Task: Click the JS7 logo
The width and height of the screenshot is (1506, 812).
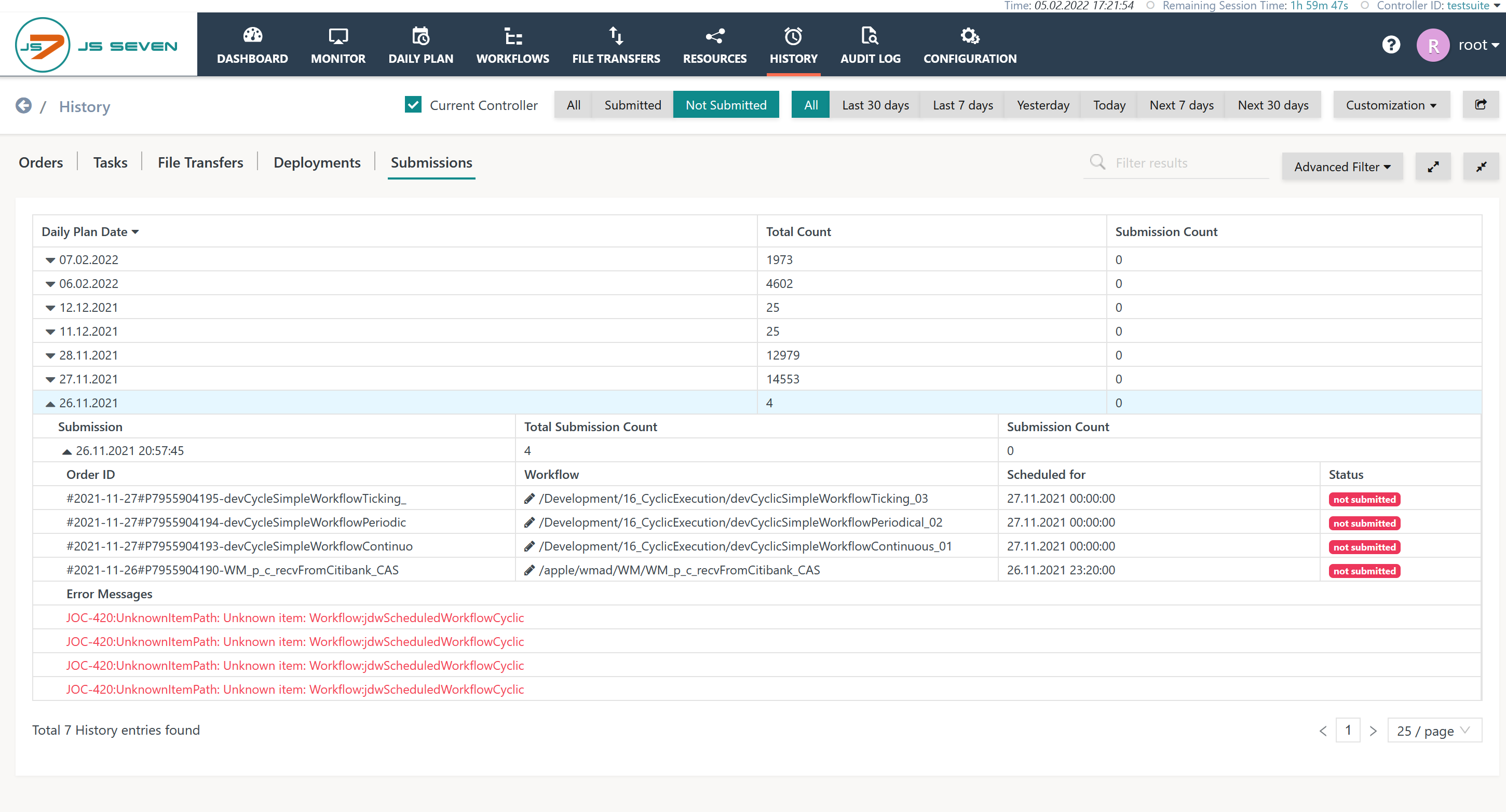Action: [x=97, y=45]
